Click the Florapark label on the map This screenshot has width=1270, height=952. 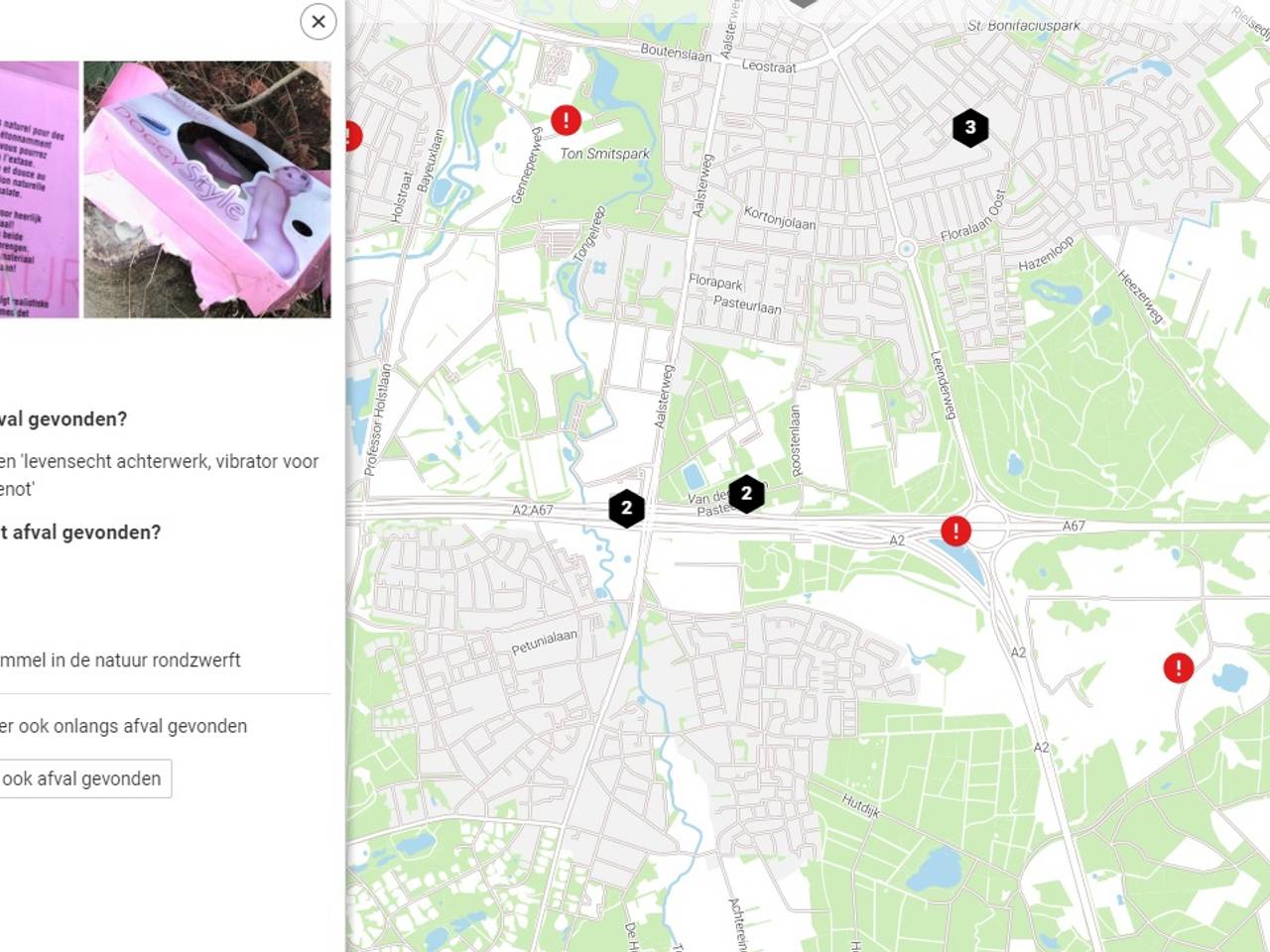(x=715, y=282)
